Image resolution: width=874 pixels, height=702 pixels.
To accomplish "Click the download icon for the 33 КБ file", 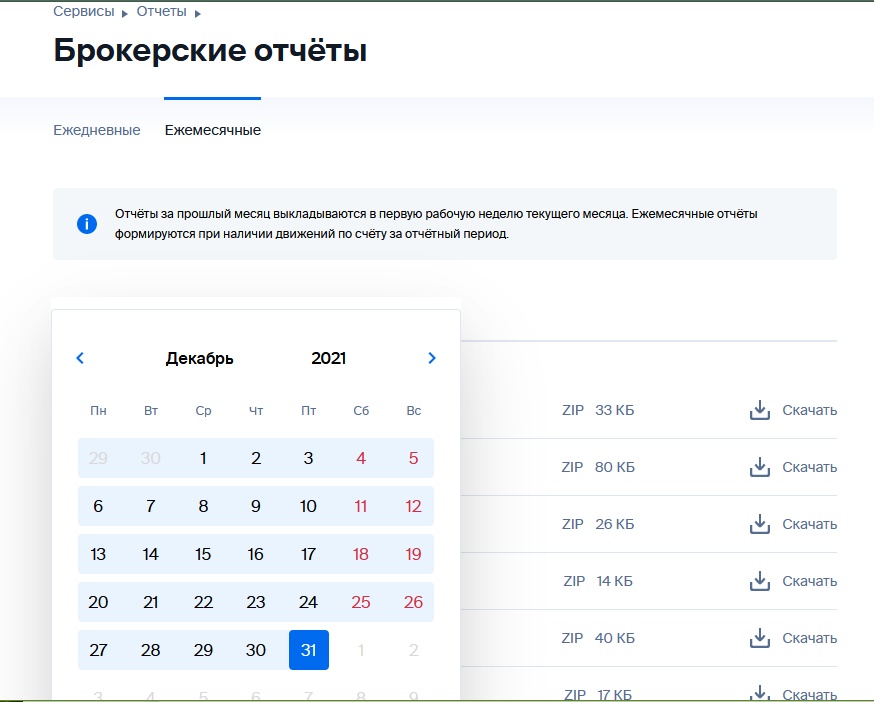I will (x=759, y=410).
